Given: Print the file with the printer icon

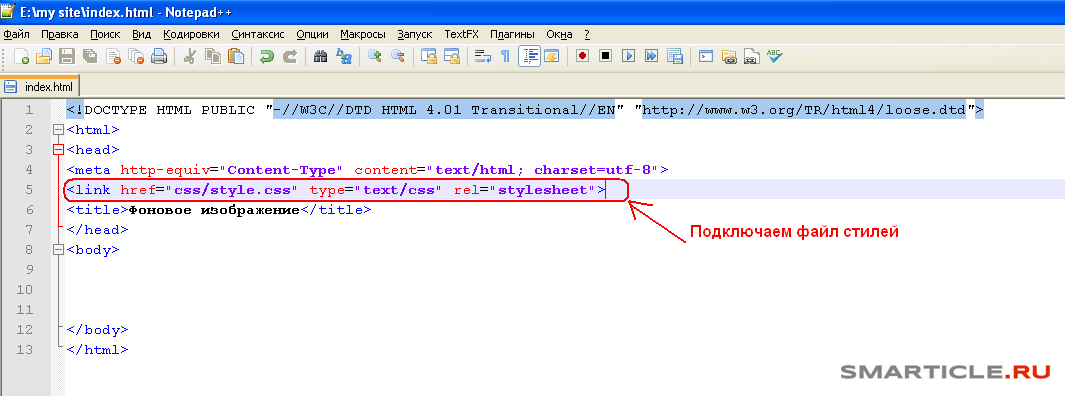Looking at the screenshot, I should click(159, 56).
